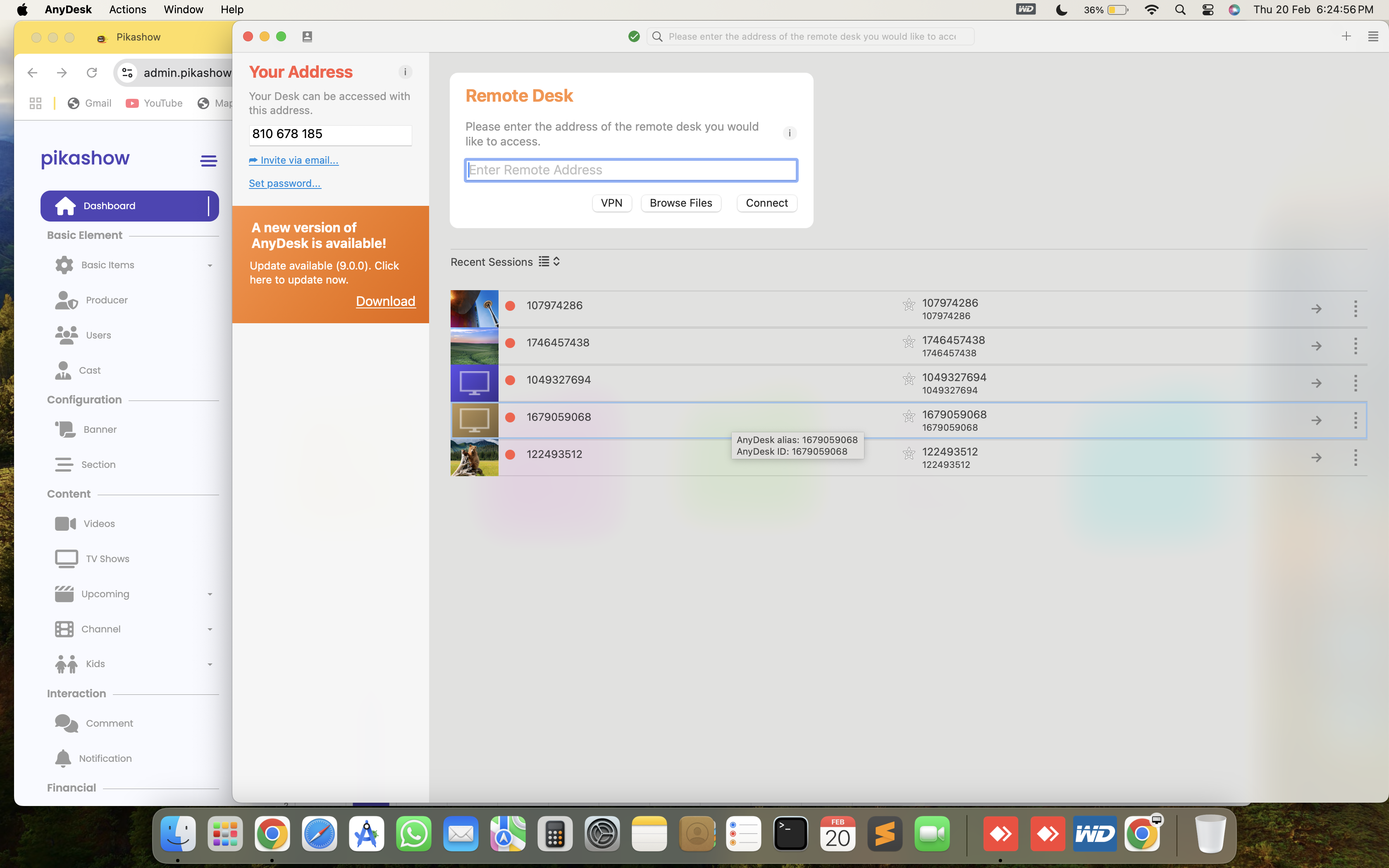Open more options for session 122493512
The height and width of the screenshot is (868, 1389).
[1355, 458]
